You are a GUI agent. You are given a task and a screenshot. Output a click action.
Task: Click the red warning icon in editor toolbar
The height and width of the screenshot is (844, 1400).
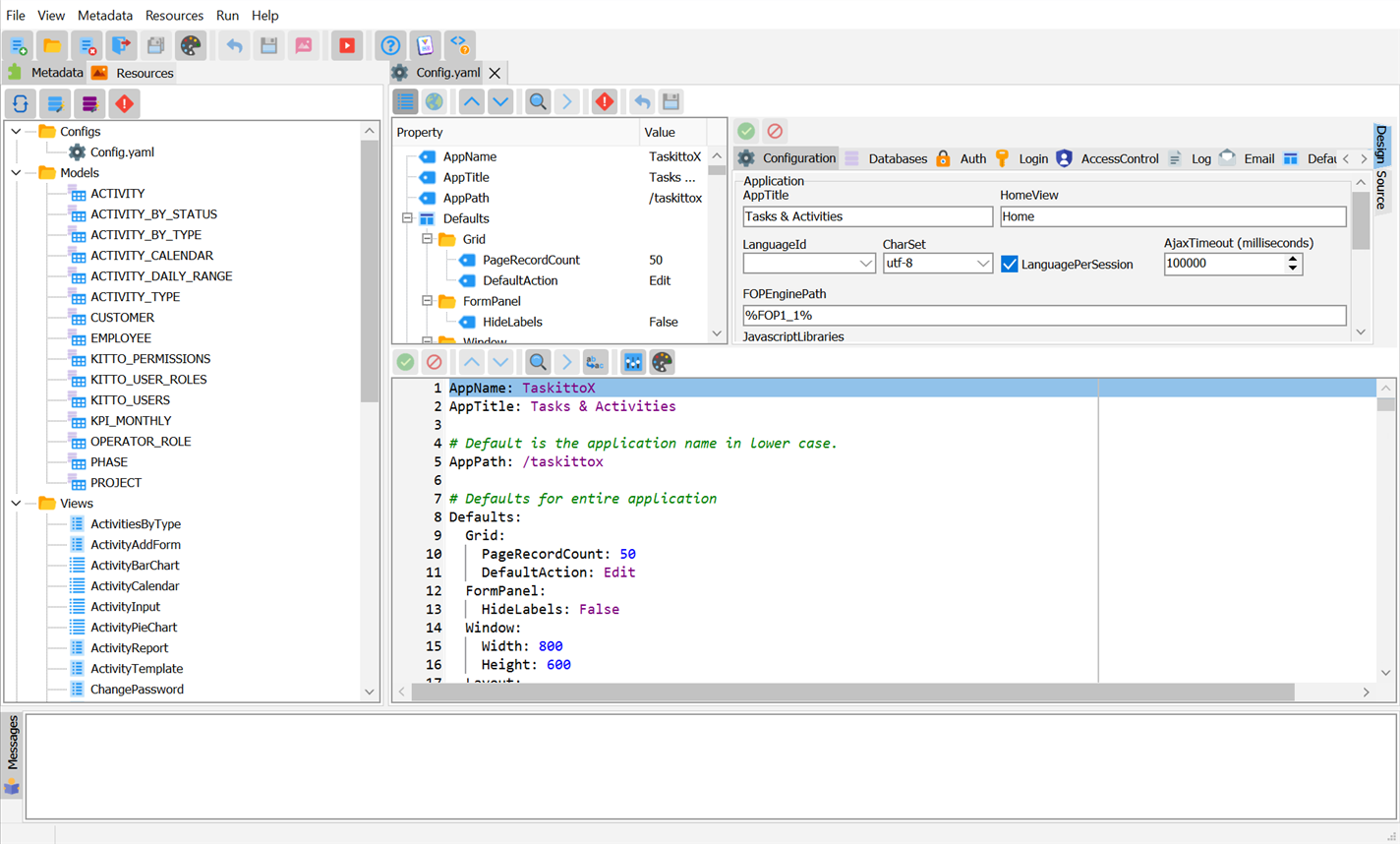(x=605, y=101)
